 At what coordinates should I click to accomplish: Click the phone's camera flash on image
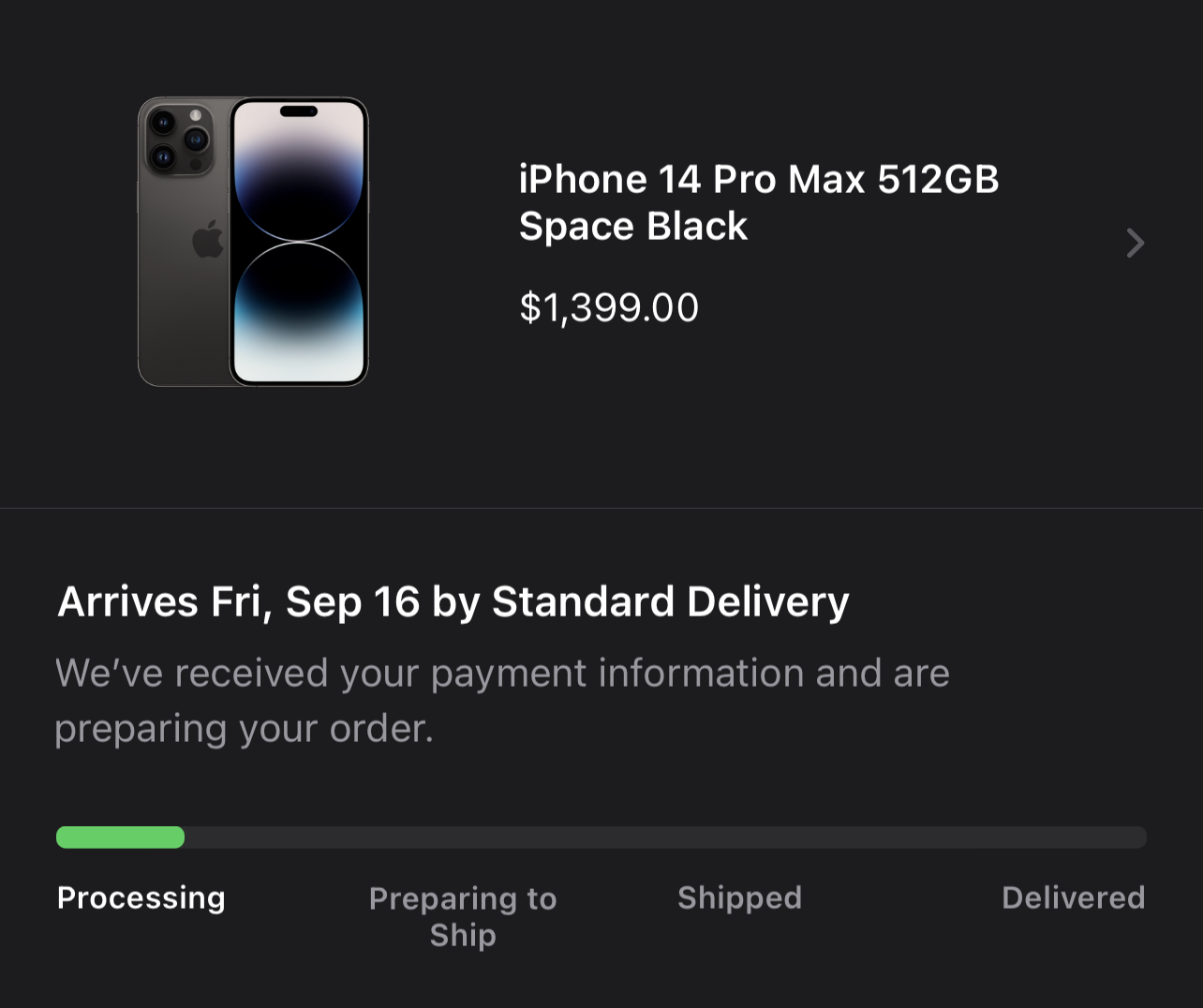point(196,115)
